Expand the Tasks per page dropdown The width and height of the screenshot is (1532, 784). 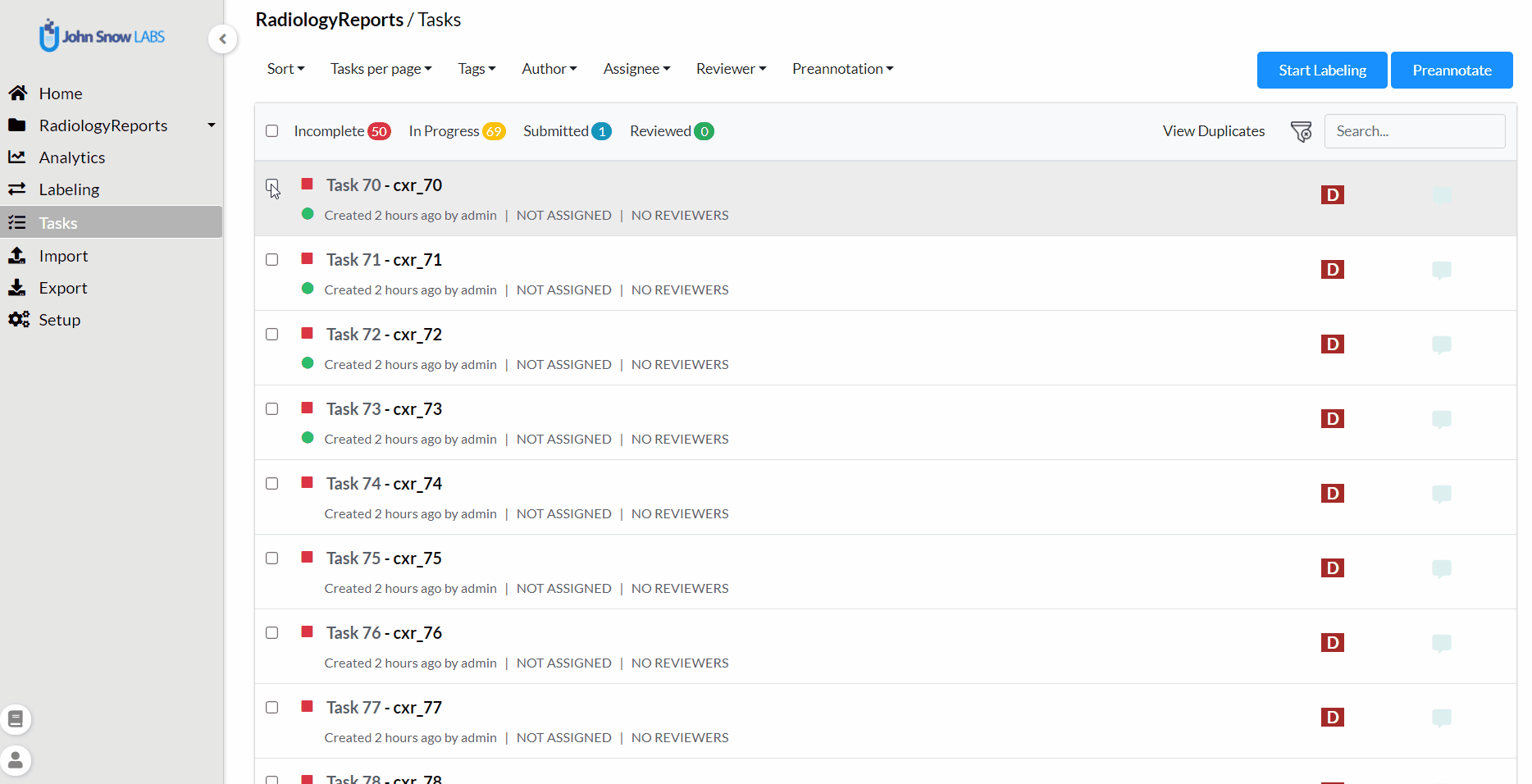pos(381,69)
